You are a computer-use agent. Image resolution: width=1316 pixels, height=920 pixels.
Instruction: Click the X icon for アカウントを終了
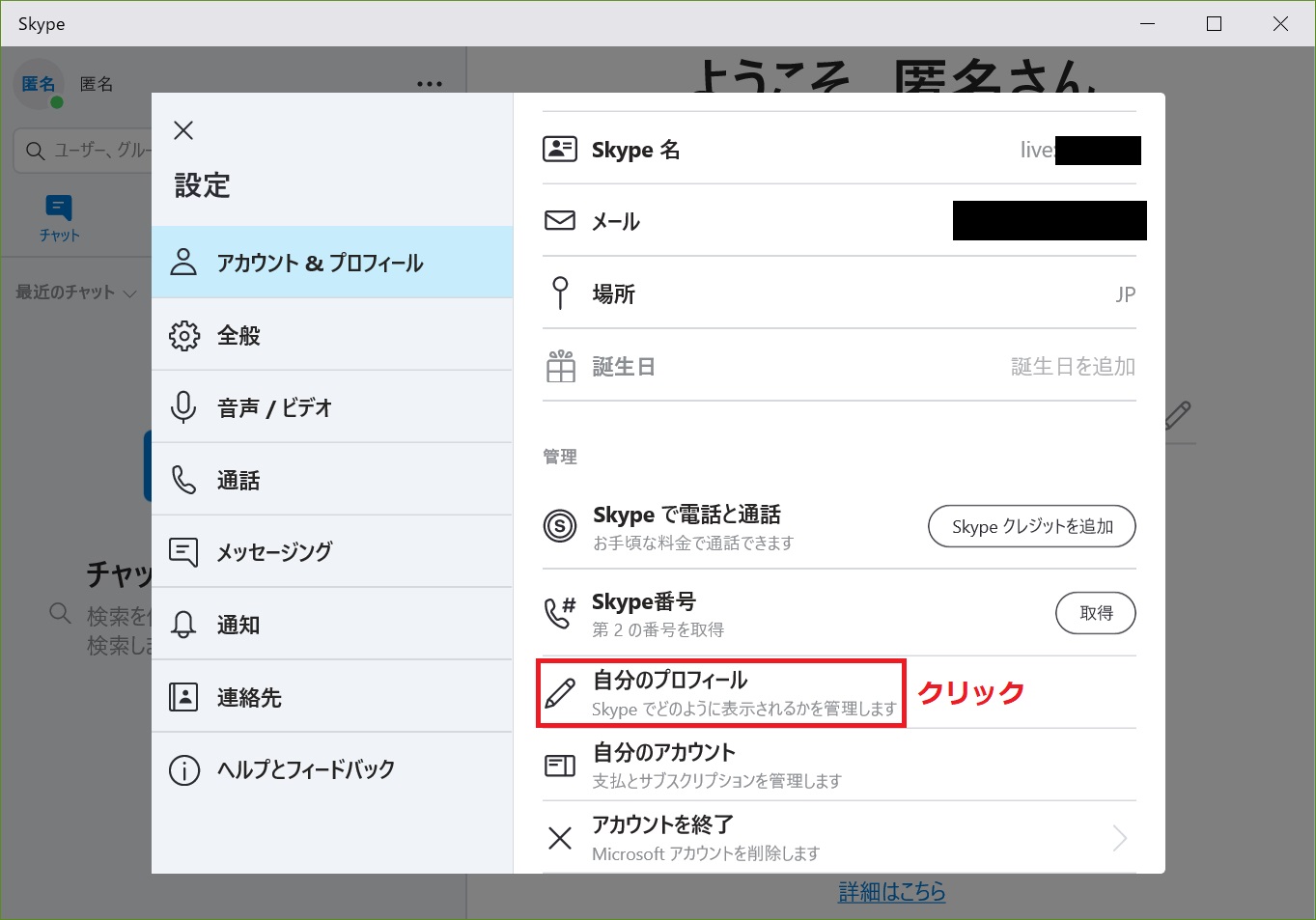point(560,838)
